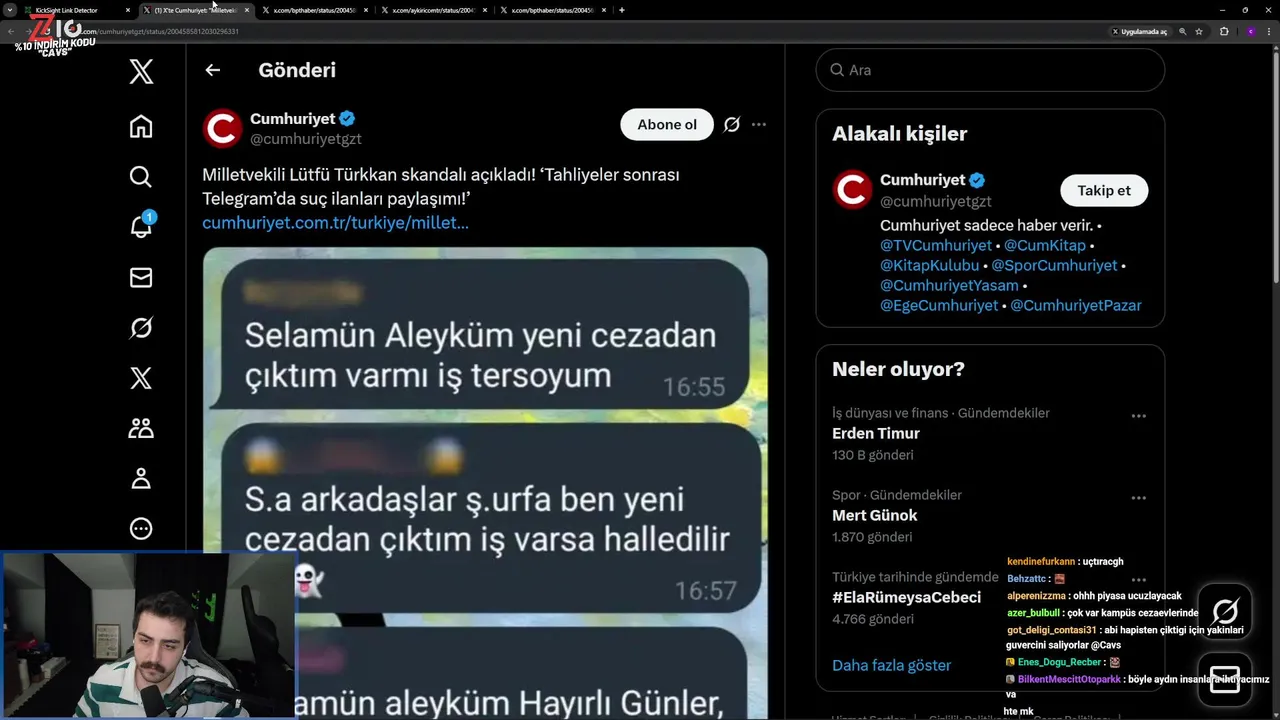
Task: Open Profile person icon in sidebar
Action: [141, 478]
